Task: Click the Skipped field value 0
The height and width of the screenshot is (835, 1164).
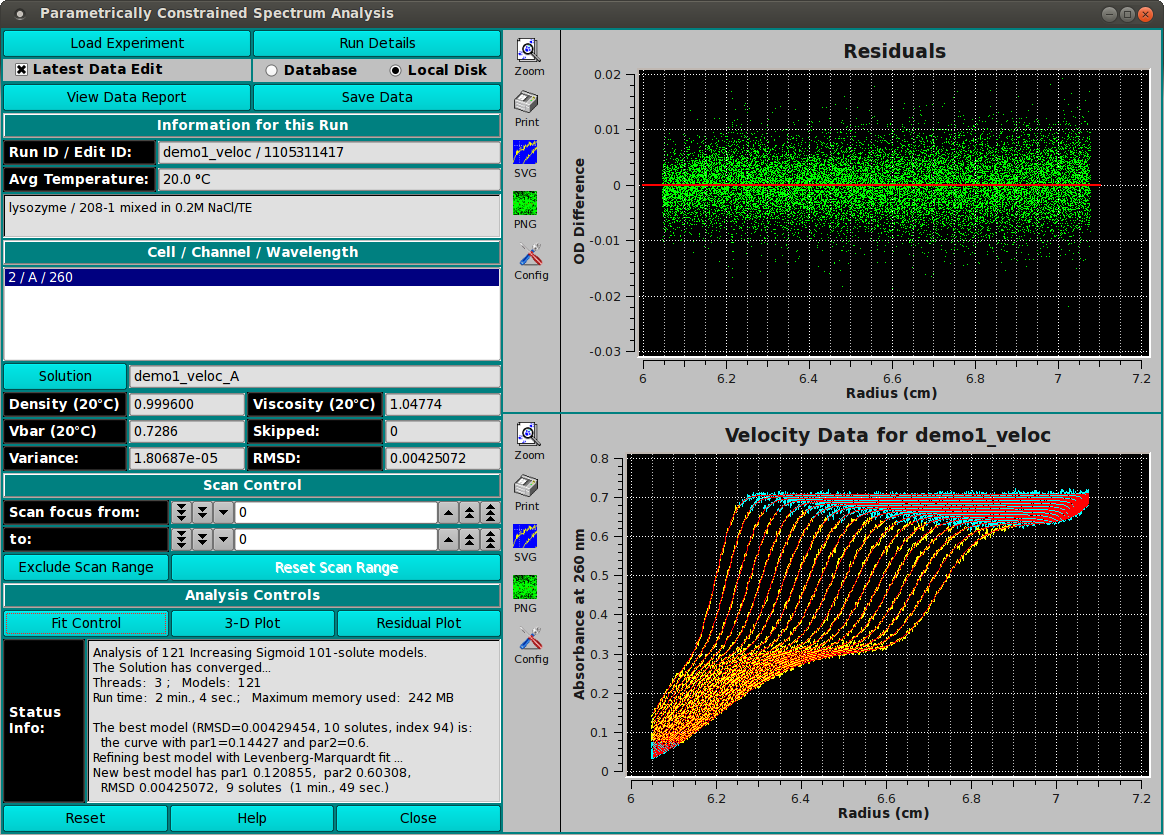Action: pyautogui.click(x=443, y=431)
